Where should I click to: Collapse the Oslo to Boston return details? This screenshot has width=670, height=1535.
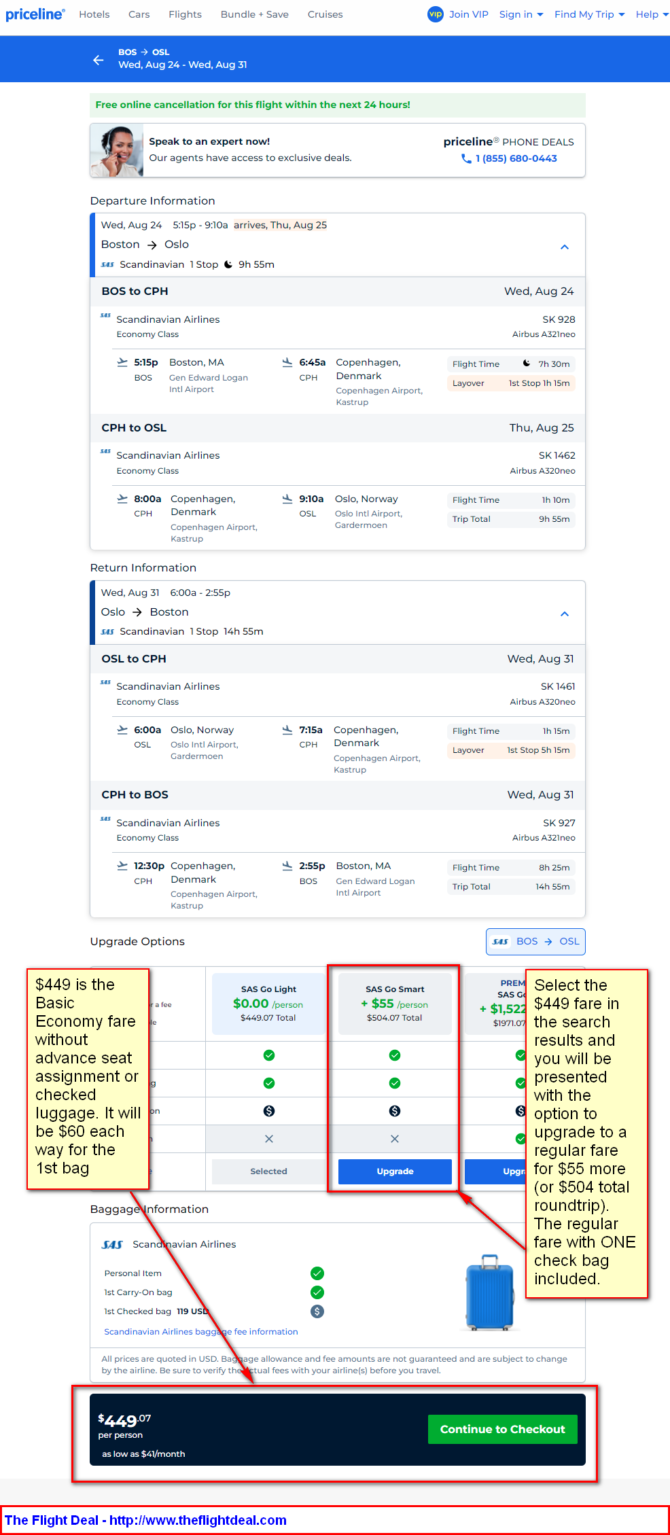[x=564, y=613]
